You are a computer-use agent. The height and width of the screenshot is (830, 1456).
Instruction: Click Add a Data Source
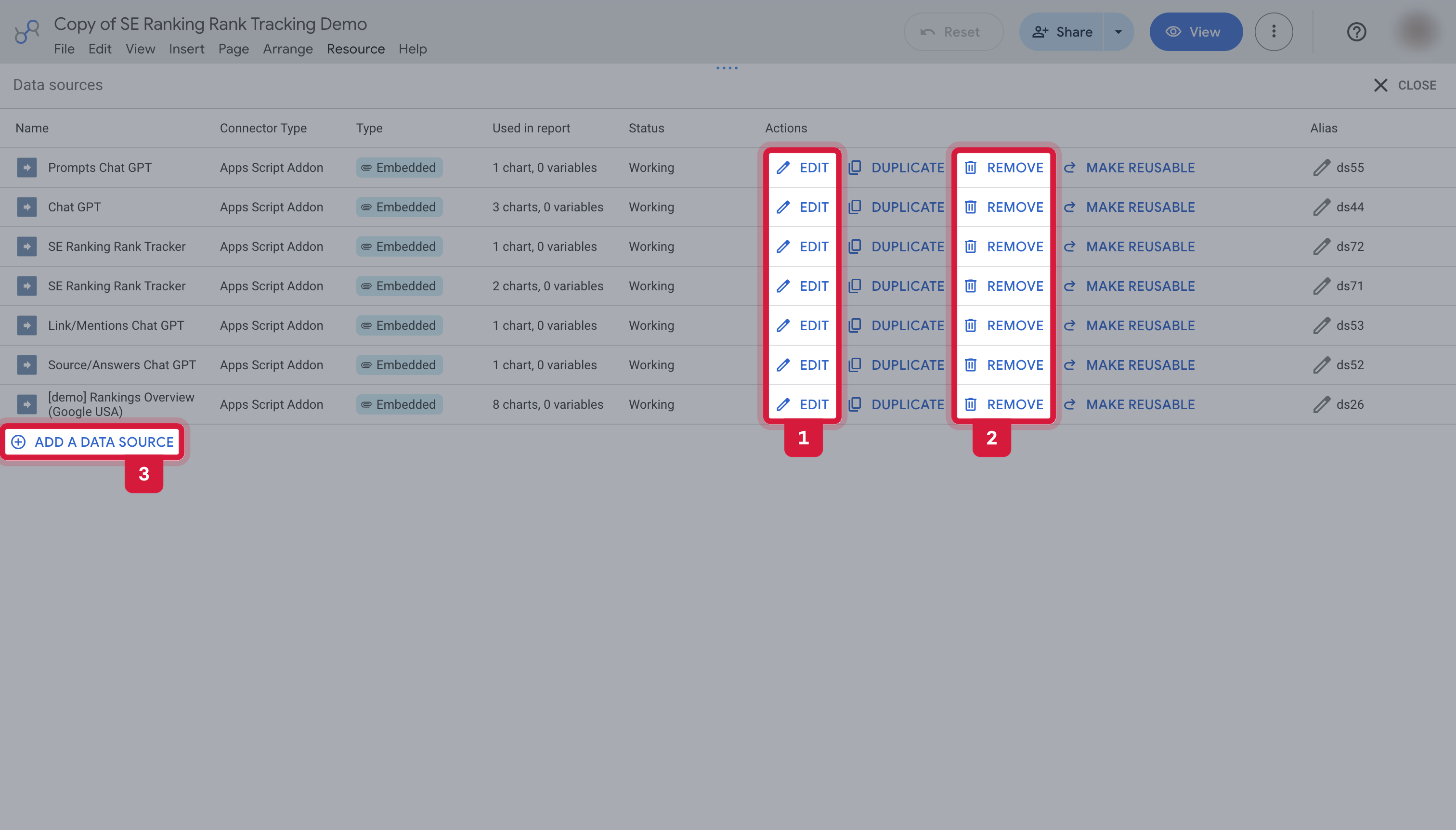pyautogui.click(x=92, y=442)
